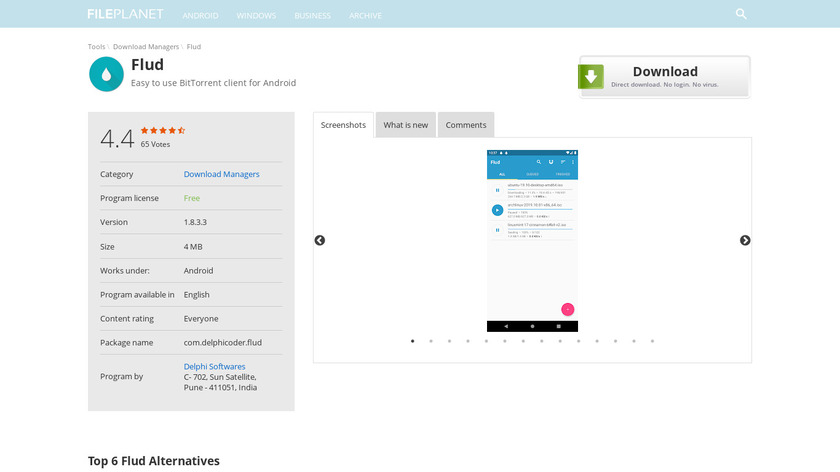Click the 4 MB size value
This screenshot has height=472, width=840.
pyautogui.click(x=193, y=247)
